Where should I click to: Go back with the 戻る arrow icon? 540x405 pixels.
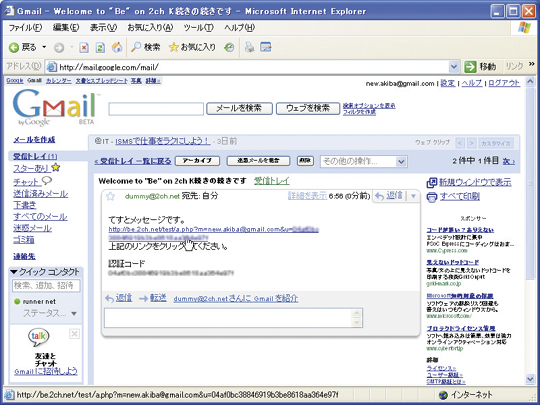click(x=14, y=47)
